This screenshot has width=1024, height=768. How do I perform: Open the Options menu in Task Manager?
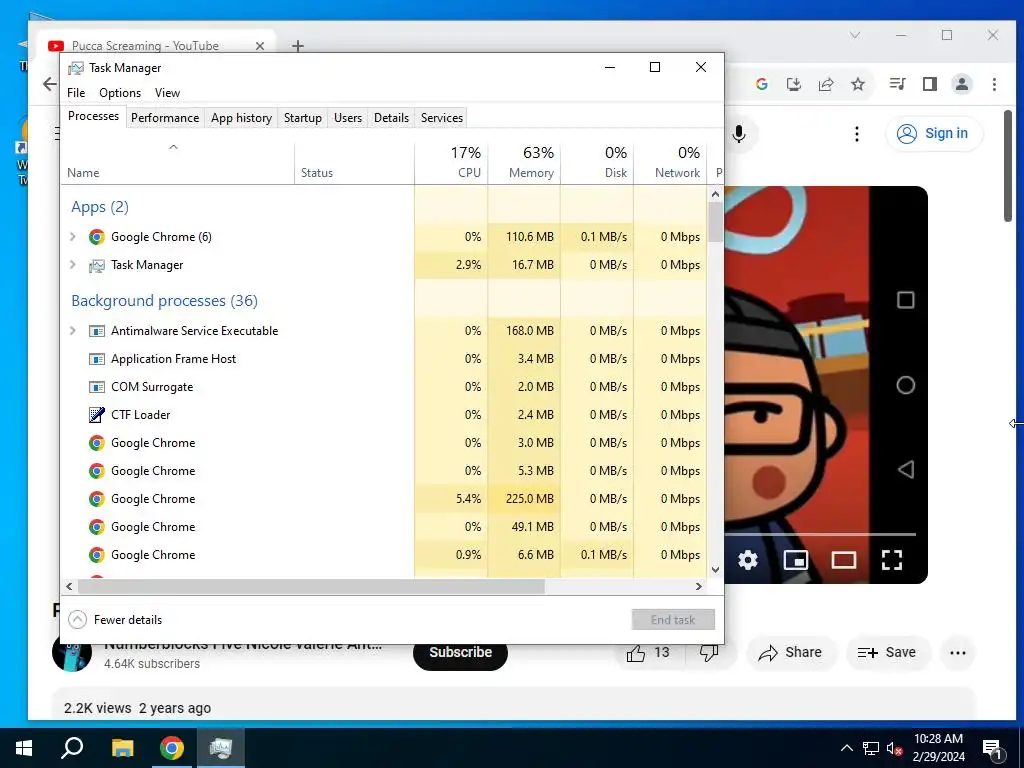[x=120, y=93]
